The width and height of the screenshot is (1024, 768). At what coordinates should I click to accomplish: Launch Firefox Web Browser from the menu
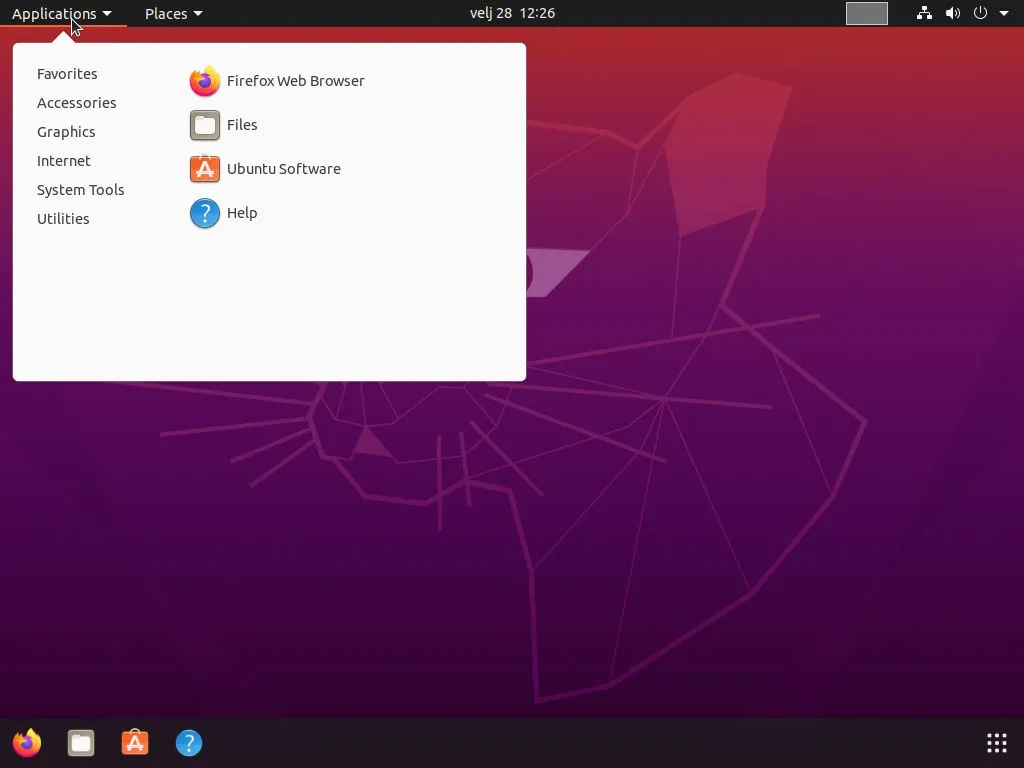tap(295, 81)
